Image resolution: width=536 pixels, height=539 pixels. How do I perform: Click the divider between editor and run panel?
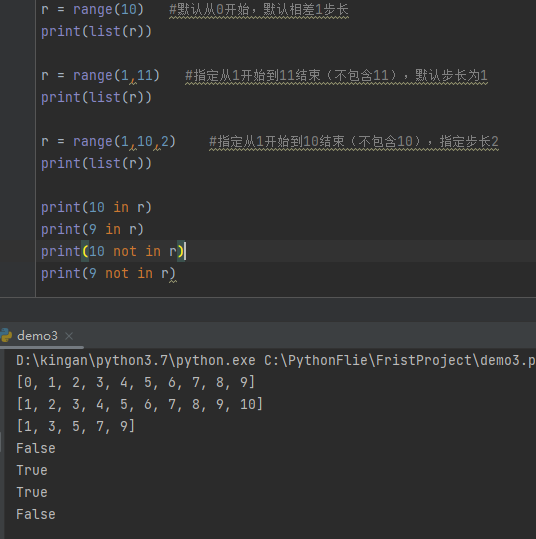[x=268, y=297]
